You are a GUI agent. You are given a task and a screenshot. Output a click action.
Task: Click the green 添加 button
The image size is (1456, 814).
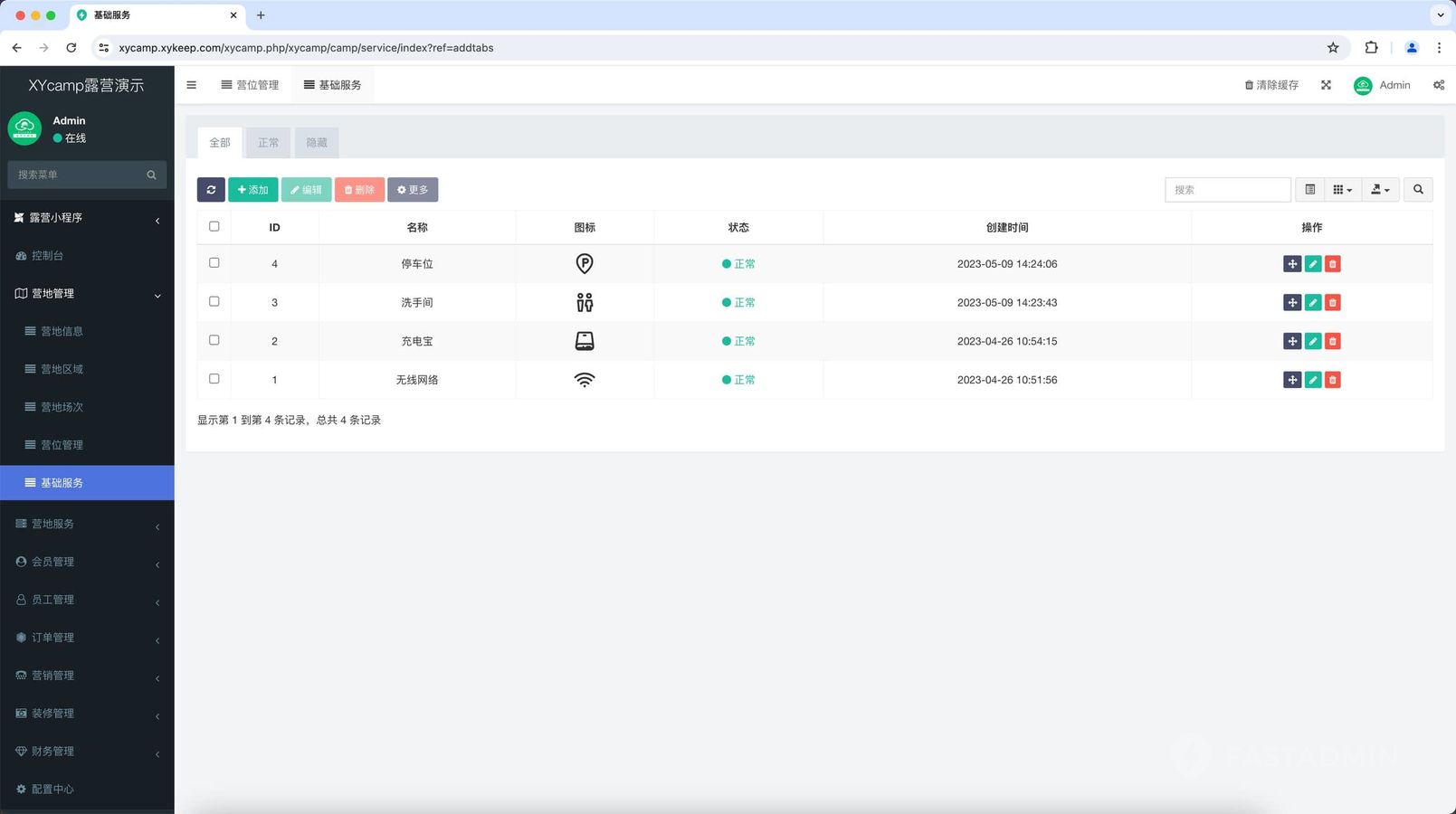click(x=253, y=190)
